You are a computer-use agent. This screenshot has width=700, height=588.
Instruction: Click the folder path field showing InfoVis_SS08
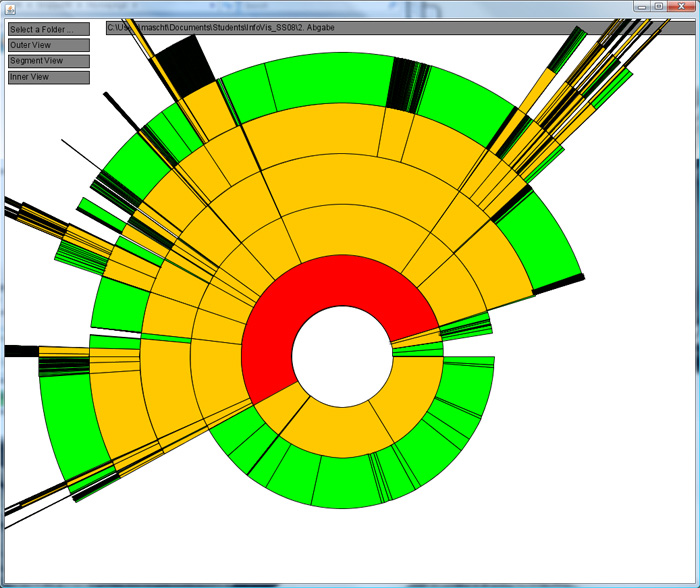[400, 28]
